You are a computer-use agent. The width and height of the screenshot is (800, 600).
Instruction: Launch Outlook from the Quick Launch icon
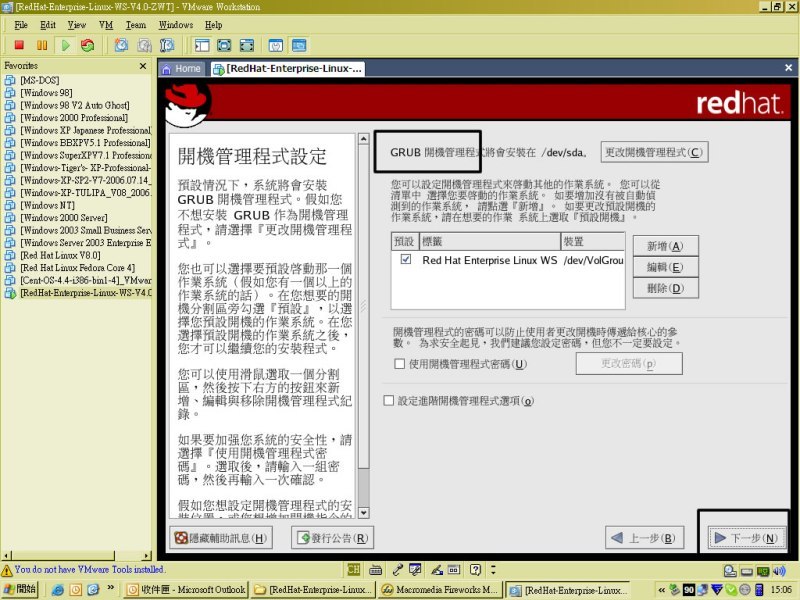[76, 590]
